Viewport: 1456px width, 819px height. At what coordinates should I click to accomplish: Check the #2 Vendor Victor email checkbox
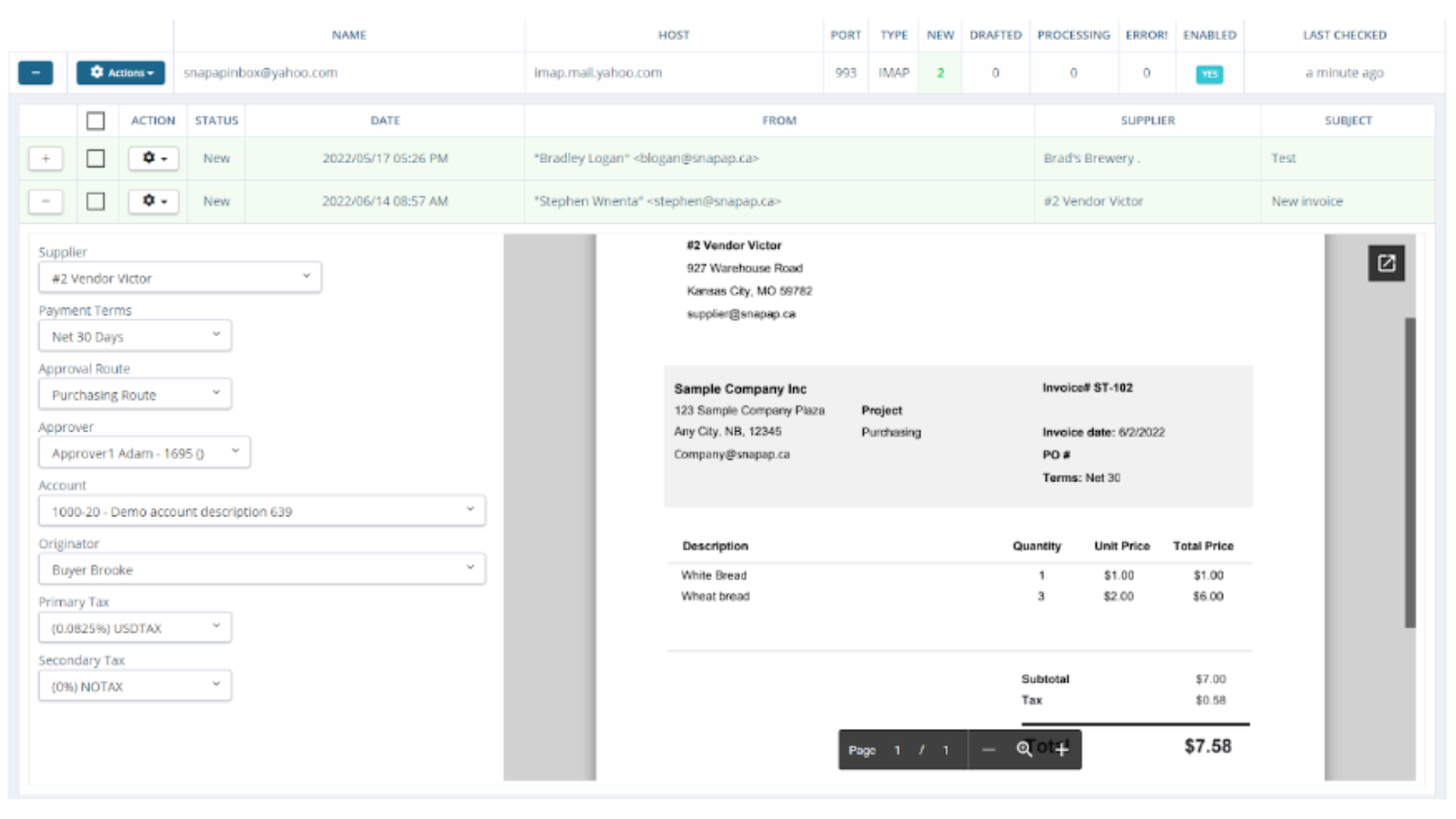pyautogui.click(x=96, y=201)
